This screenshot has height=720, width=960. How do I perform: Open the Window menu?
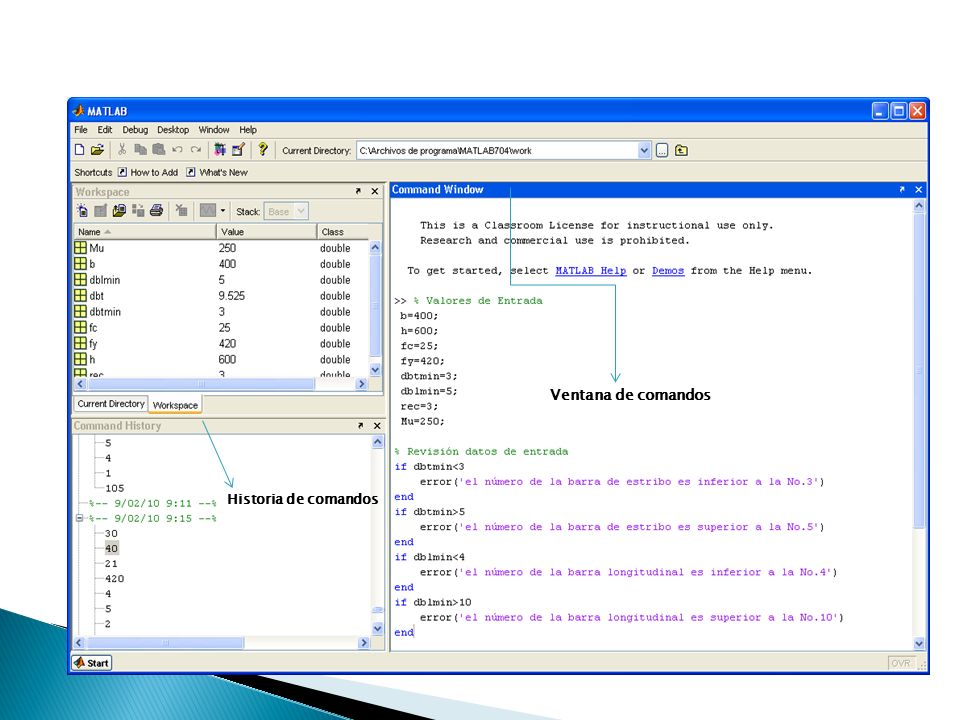click(x=214, y=130)
